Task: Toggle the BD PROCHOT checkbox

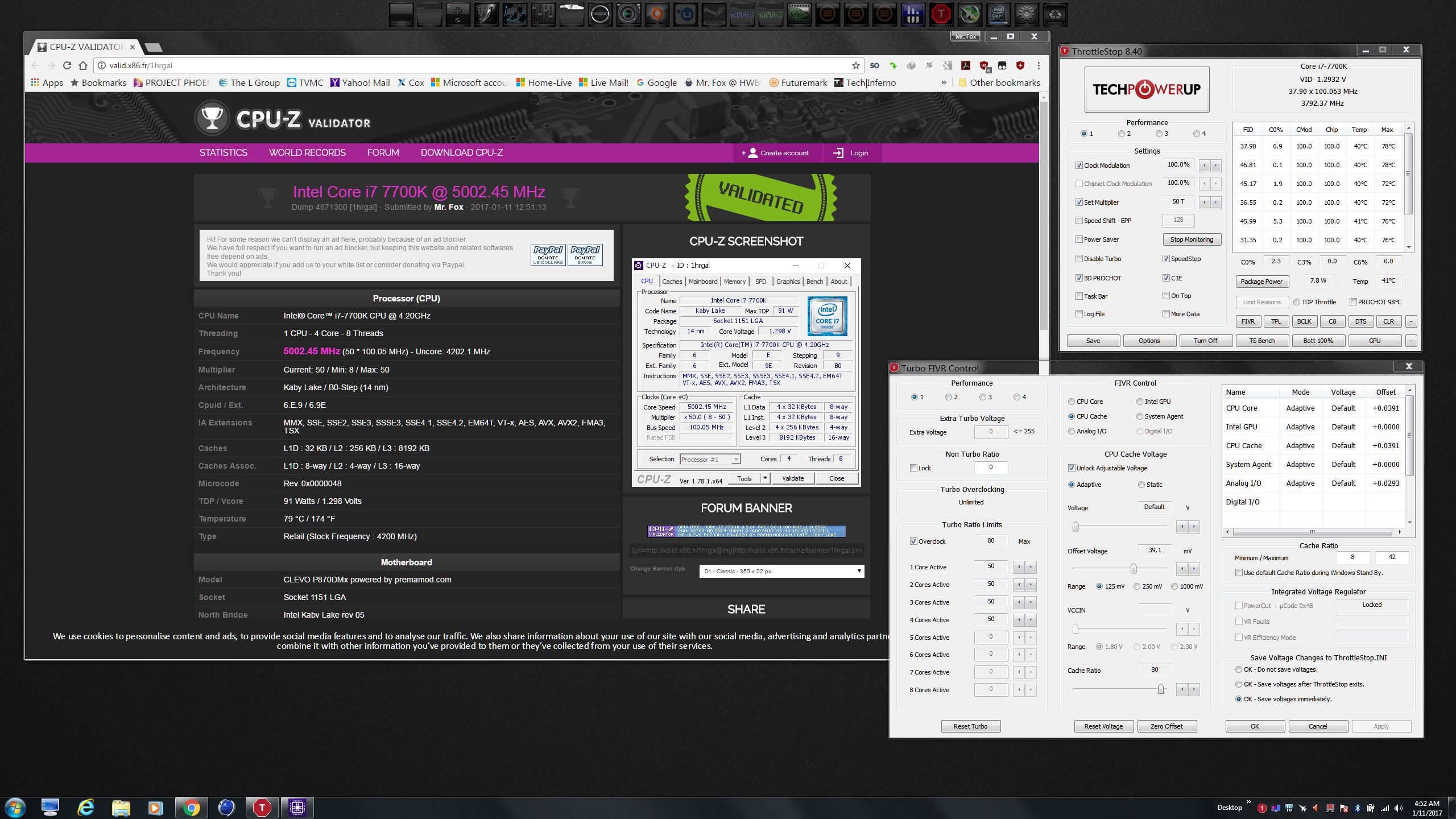Action: (1079, 278)
